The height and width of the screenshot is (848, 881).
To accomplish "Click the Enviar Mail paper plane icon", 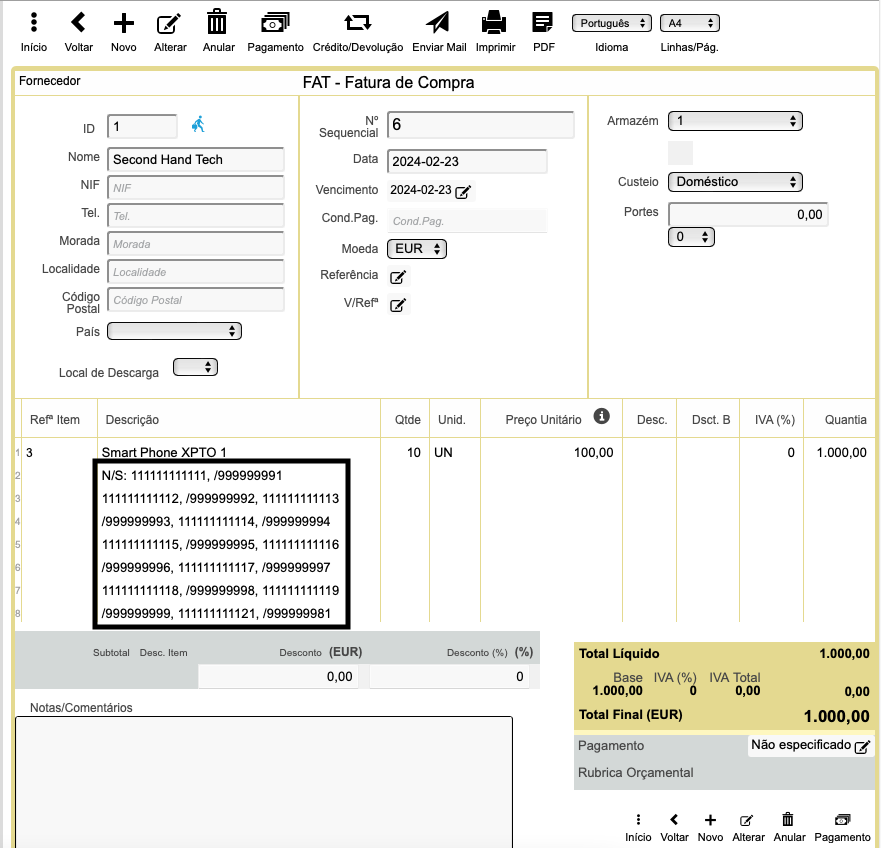I will pyautogui.click(x=438, y=23).
